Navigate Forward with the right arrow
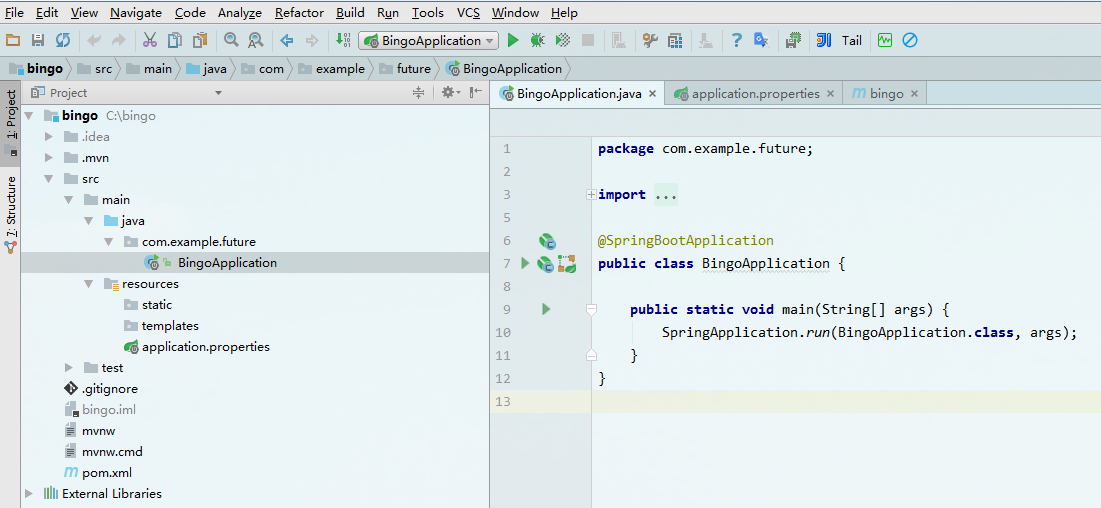This screenshot has height=508, width=1101. coord(312,41)
